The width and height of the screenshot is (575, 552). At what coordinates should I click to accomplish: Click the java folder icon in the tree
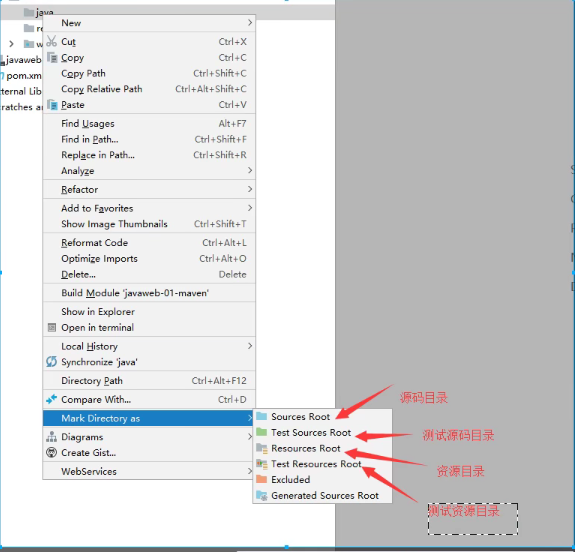point(29,12)
